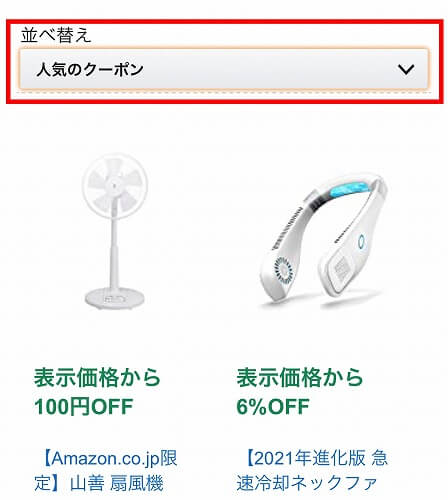Click the blue ring button on neck fan
This screenshot has height=500, width=448.
(x=361, y=241)
